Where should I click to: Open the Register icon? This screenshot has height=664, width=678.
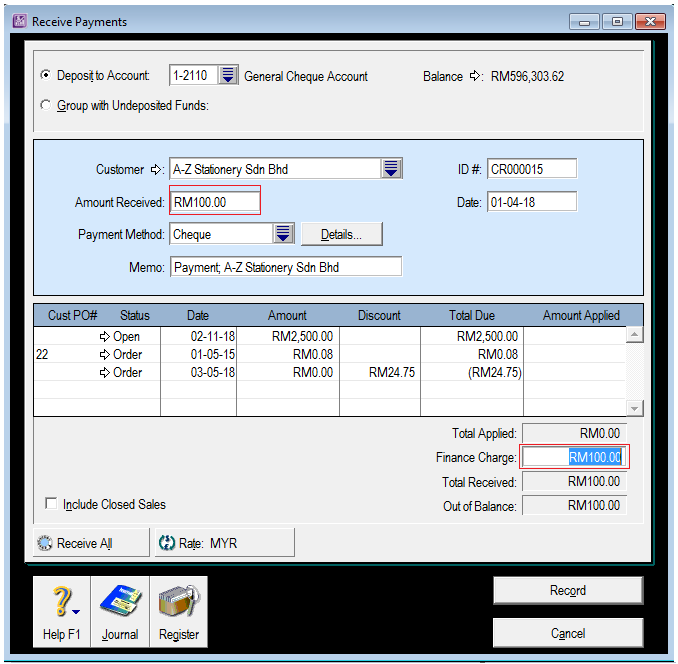point(179,612)
